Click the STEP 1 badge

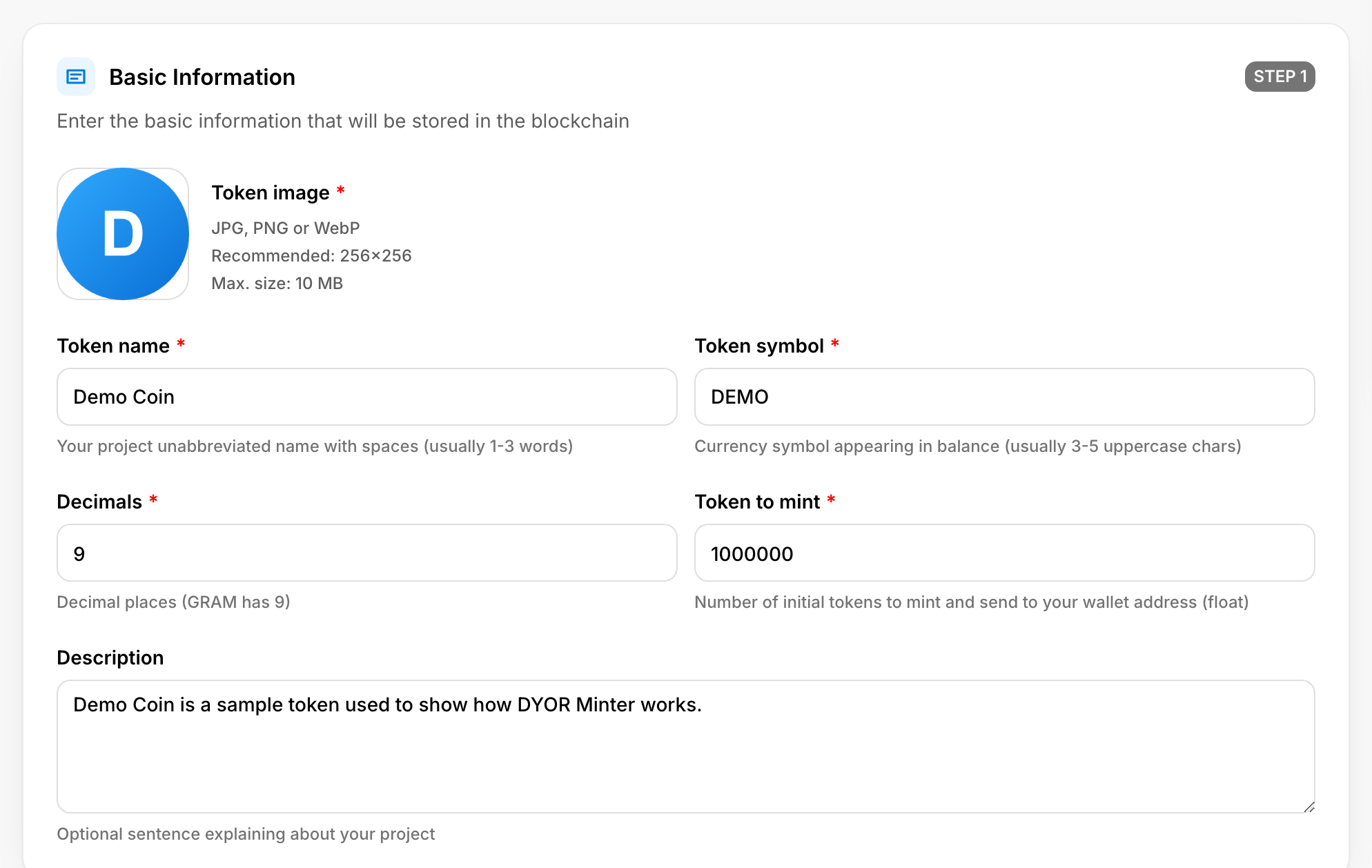click(1280, 77)
